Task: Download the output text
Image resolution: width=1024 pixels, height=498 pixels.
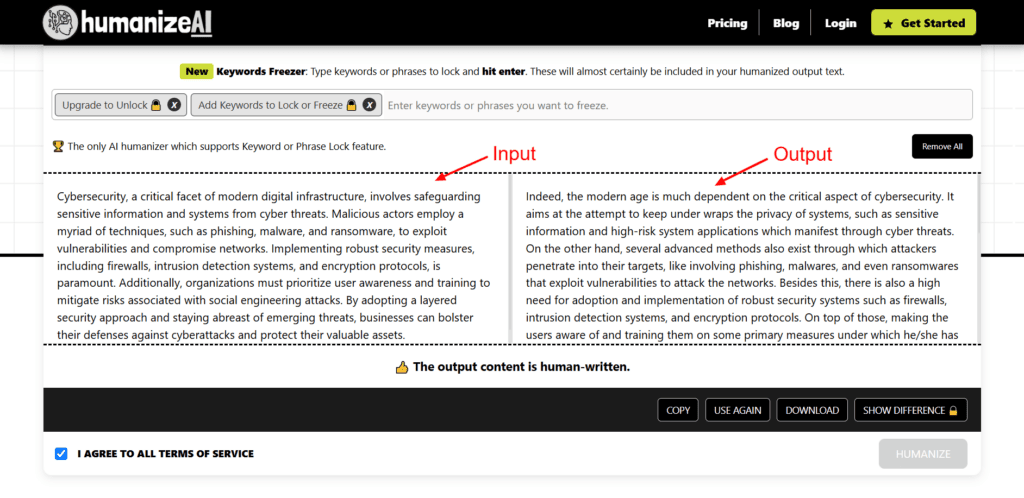Action: tap(812, 410)
